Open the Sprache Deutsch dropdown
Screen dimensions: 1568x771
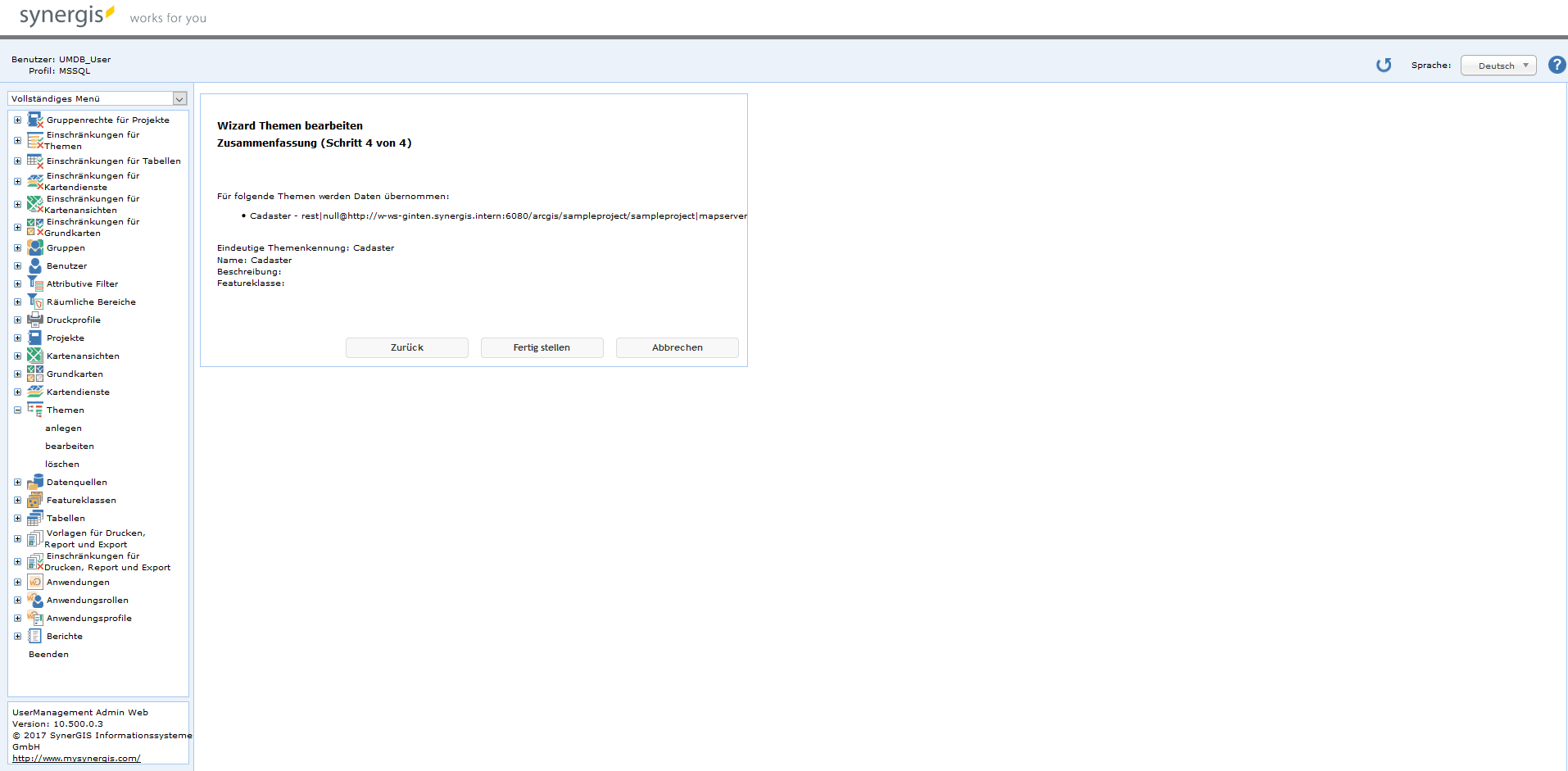coord(1498,65)
